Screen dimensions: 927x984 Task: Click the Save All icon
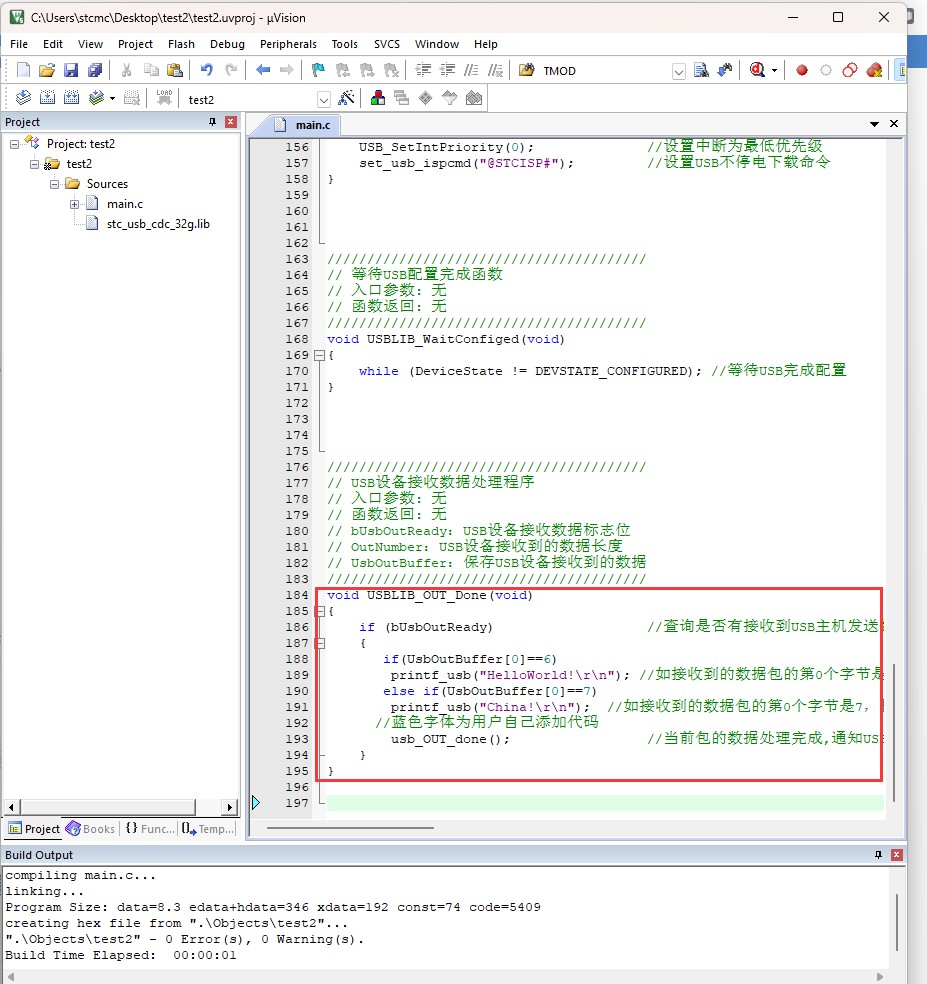[x=95, y=70]
